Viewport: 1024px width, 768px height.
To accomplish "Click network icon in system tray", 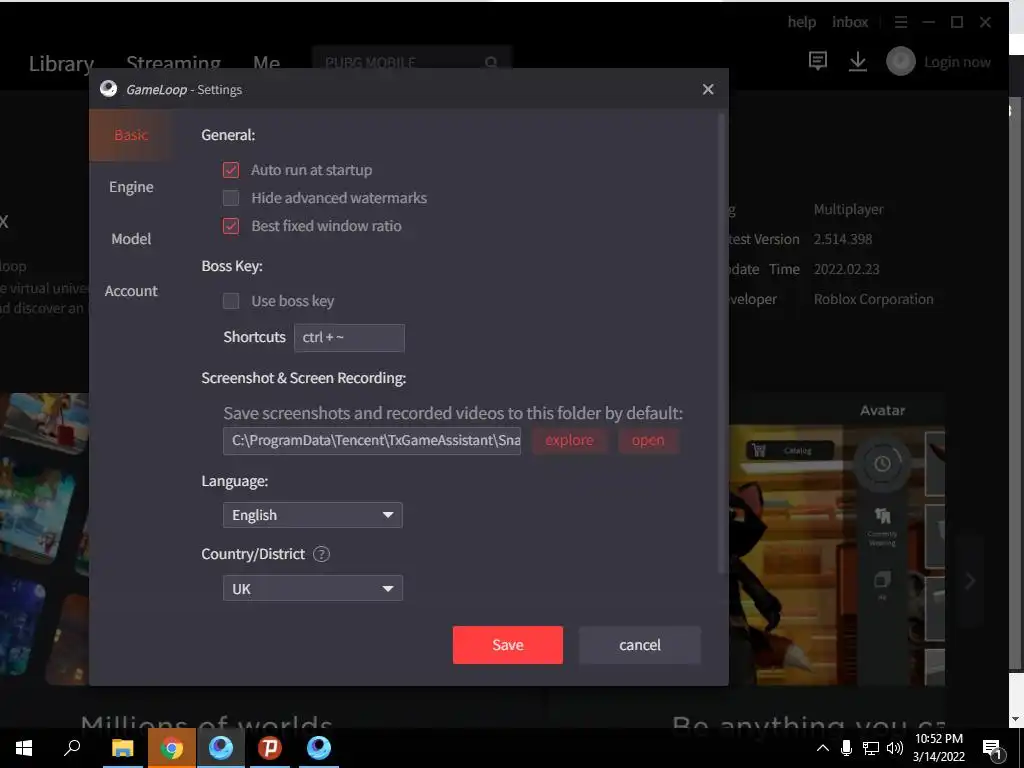I will click(871, 748).
